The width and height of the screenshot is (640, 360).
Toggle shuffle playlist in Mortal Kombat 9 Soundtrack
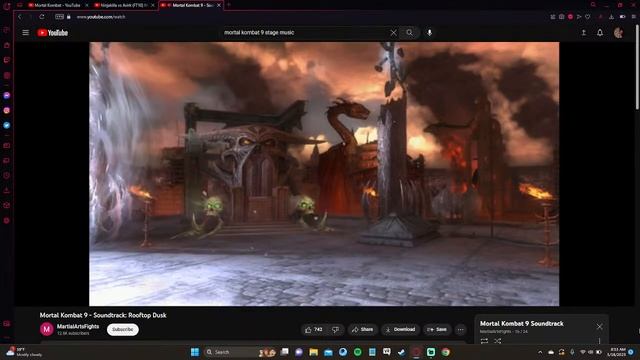point(498,341)
